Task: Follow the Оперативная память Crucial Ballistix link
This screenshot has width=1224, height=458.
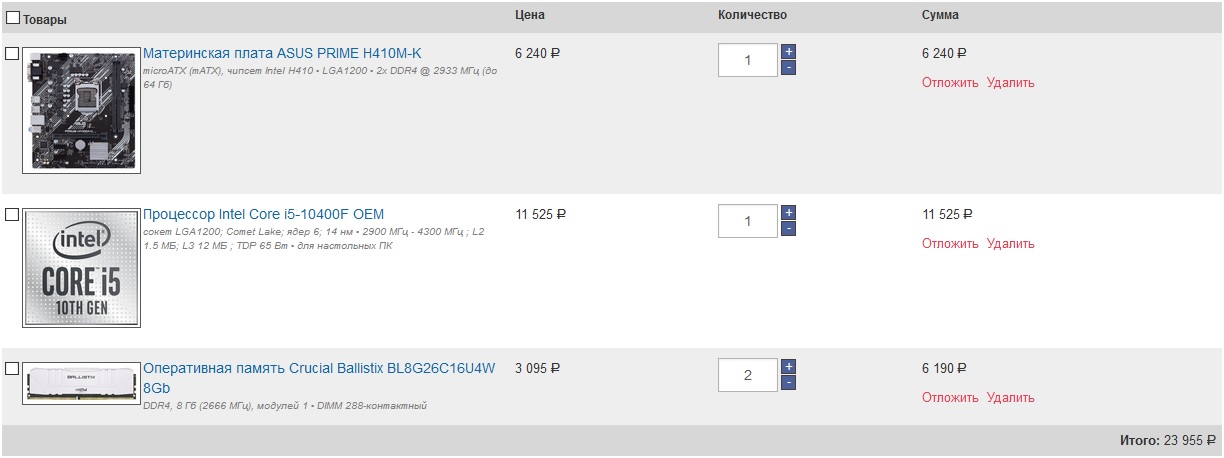Action: 319,368
